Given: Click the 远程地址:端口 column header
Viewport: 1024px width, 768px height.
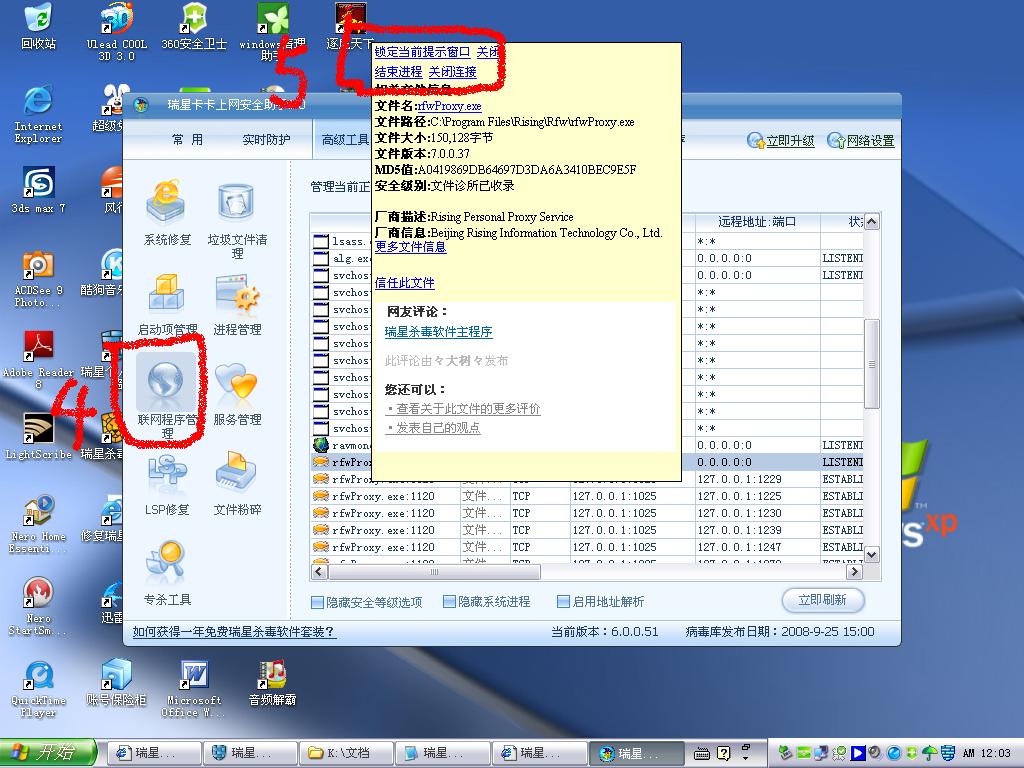Looking at the screenshot, I should click(x=758, y=222).
